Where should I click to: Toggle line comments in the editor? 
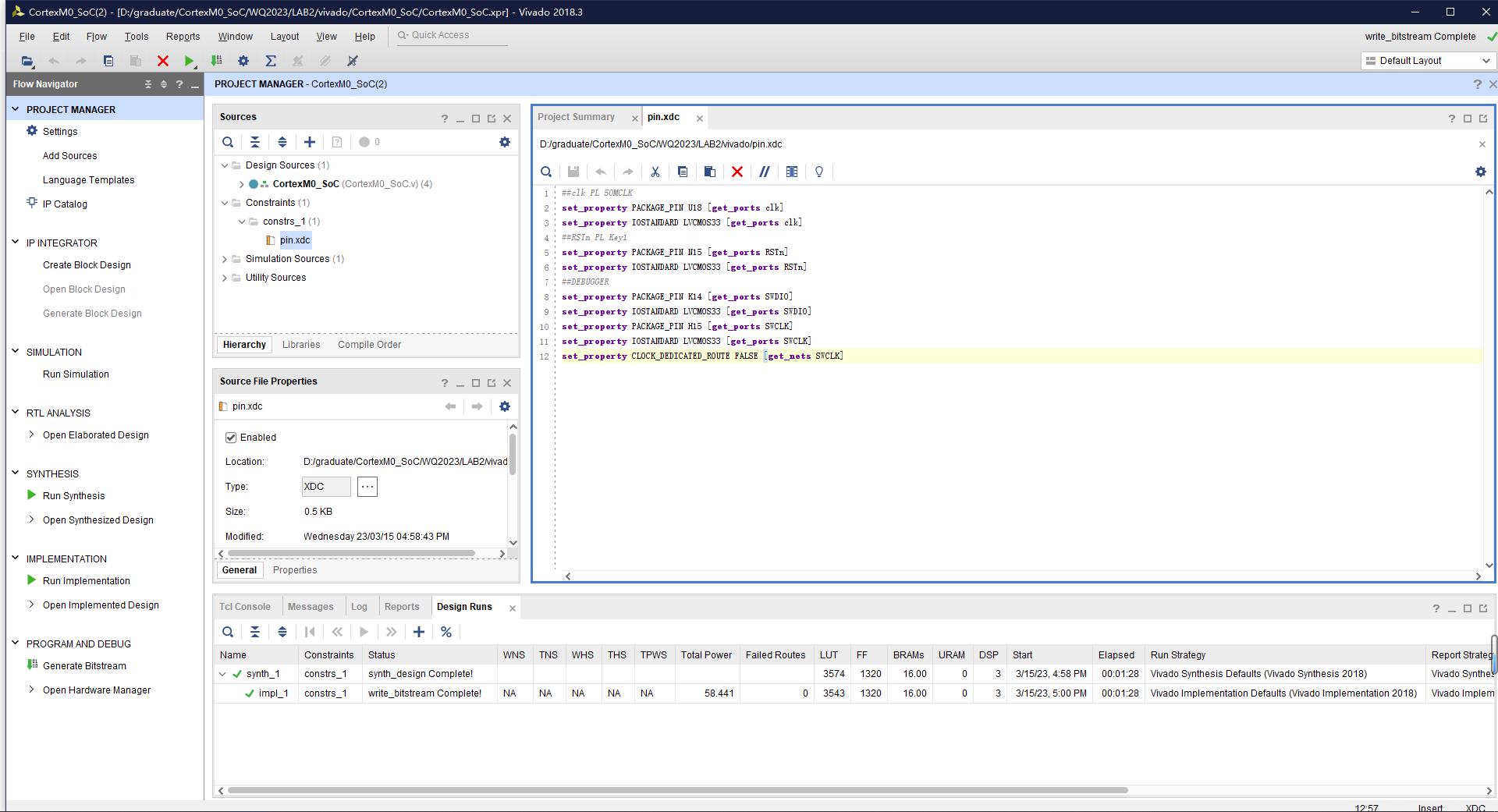point(765,172)
